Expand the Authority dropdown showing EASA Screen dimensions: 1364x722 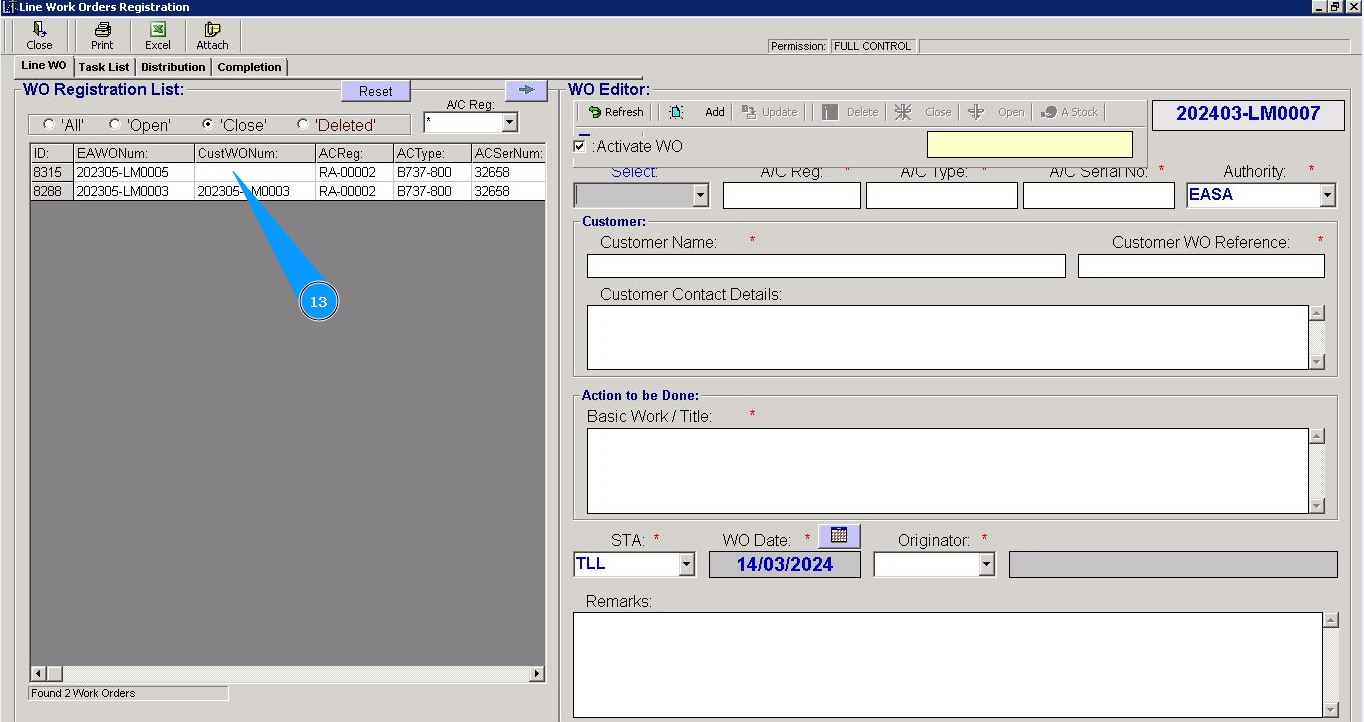tap(1327, 195)
